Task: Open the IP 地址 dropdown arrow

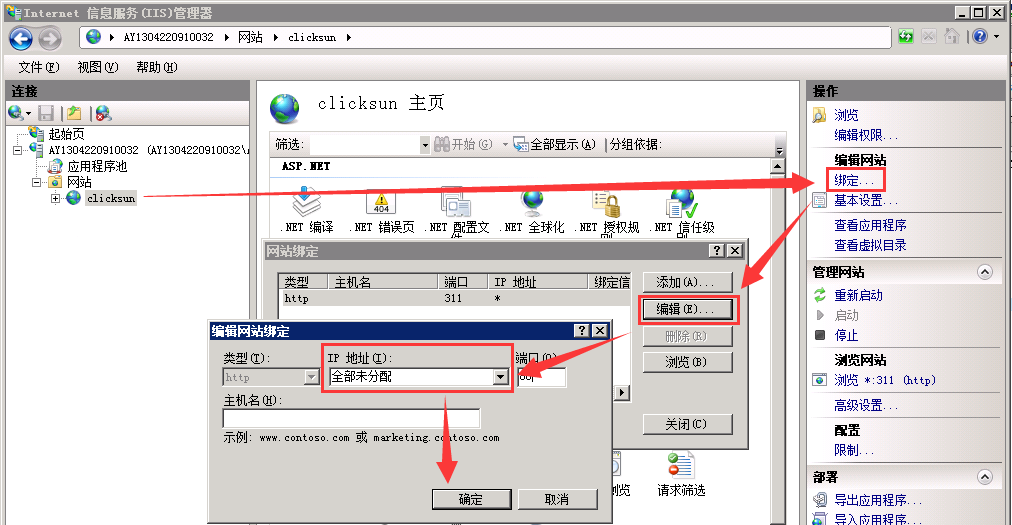Action: tap(500, 376)
